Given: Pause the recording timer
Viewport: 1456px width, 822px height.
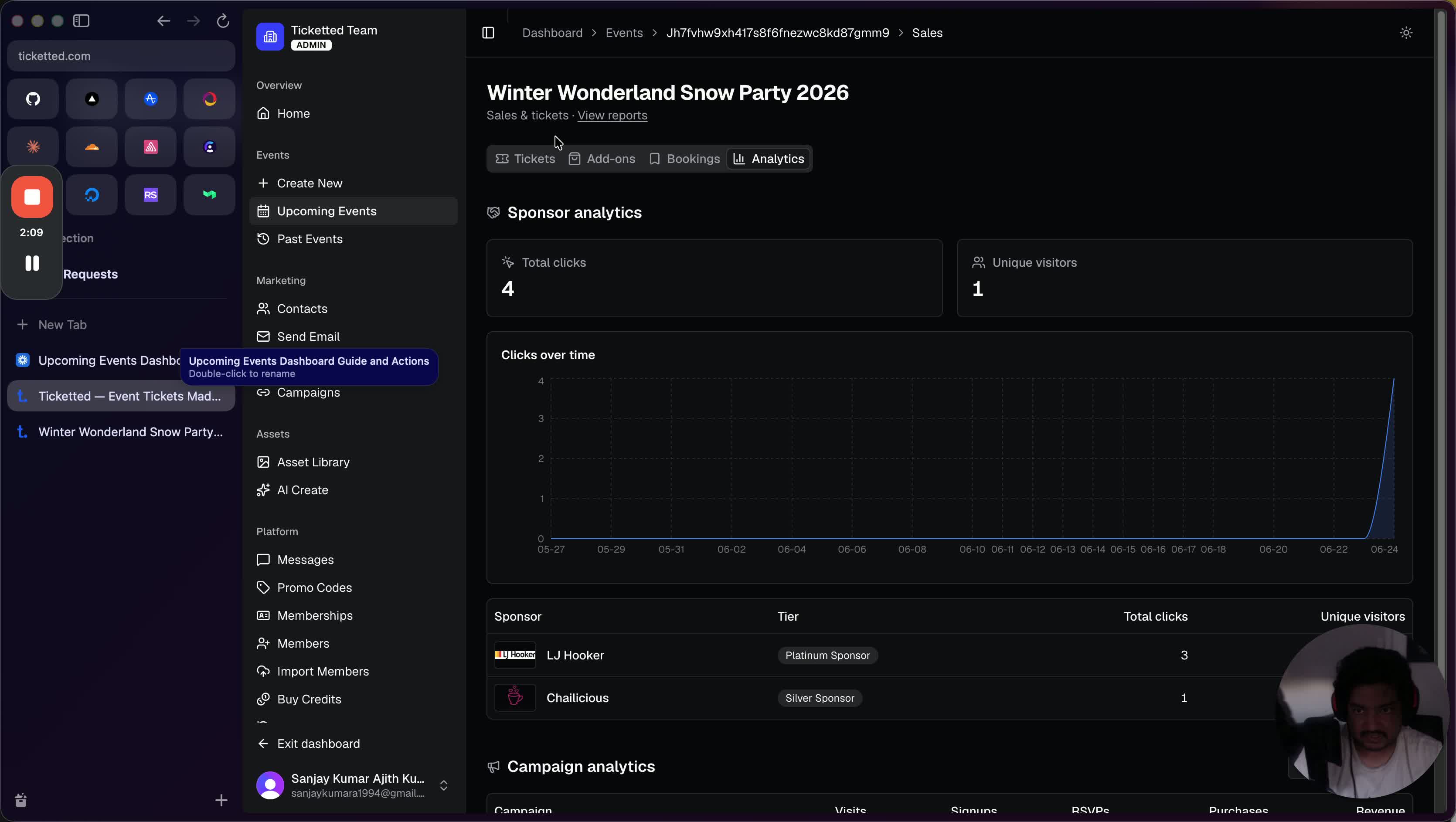Looking at the screenshot, I should (32, 263).
